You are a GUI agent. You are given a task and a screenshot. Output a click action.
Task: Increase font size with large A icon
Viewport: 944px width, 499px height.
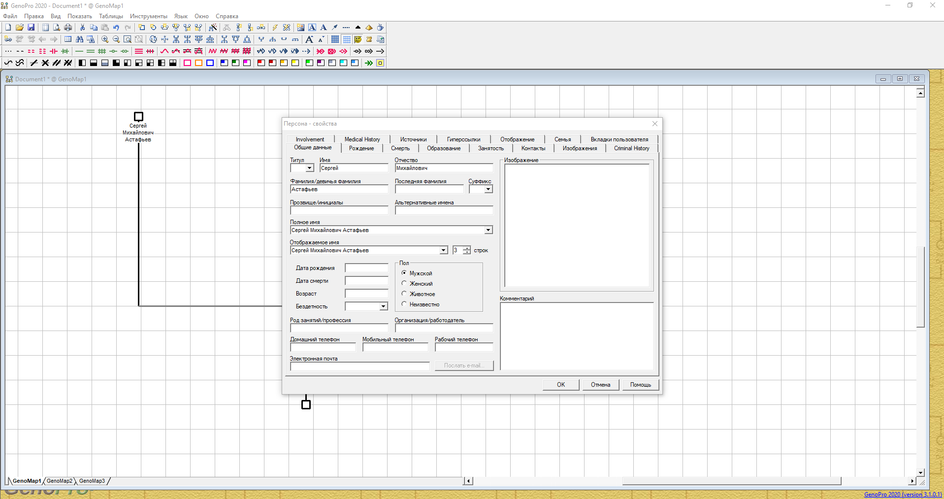pyautogui.click(x=309, y=39)
